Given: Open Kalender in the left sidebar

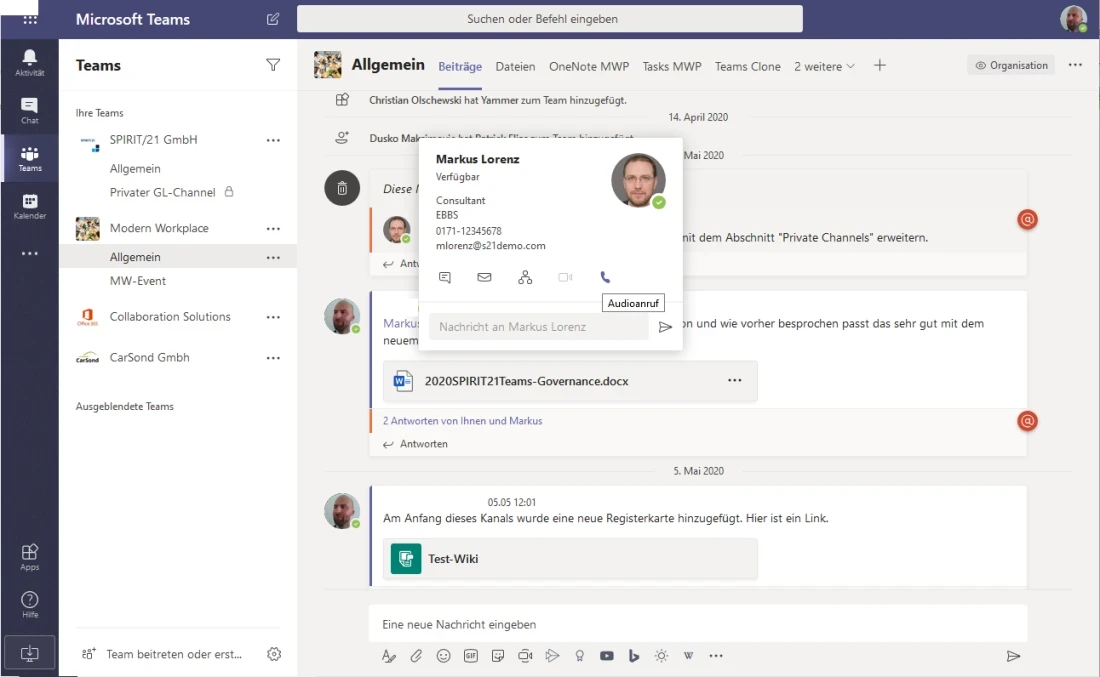Looking at the screenshot, I should click(x=30, y=206).
